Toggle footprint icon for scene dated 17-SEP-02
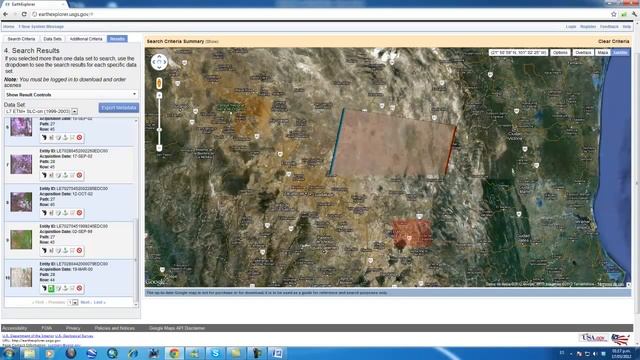The image size is (640, 360). tap(44, 175)
